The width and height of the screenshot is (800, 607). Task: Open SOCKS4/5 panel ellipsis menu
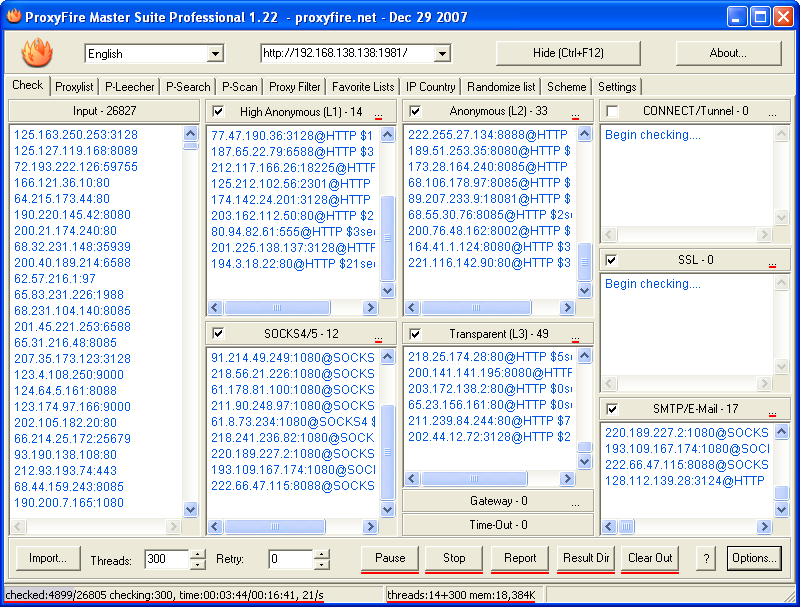(x=379, y=335)
